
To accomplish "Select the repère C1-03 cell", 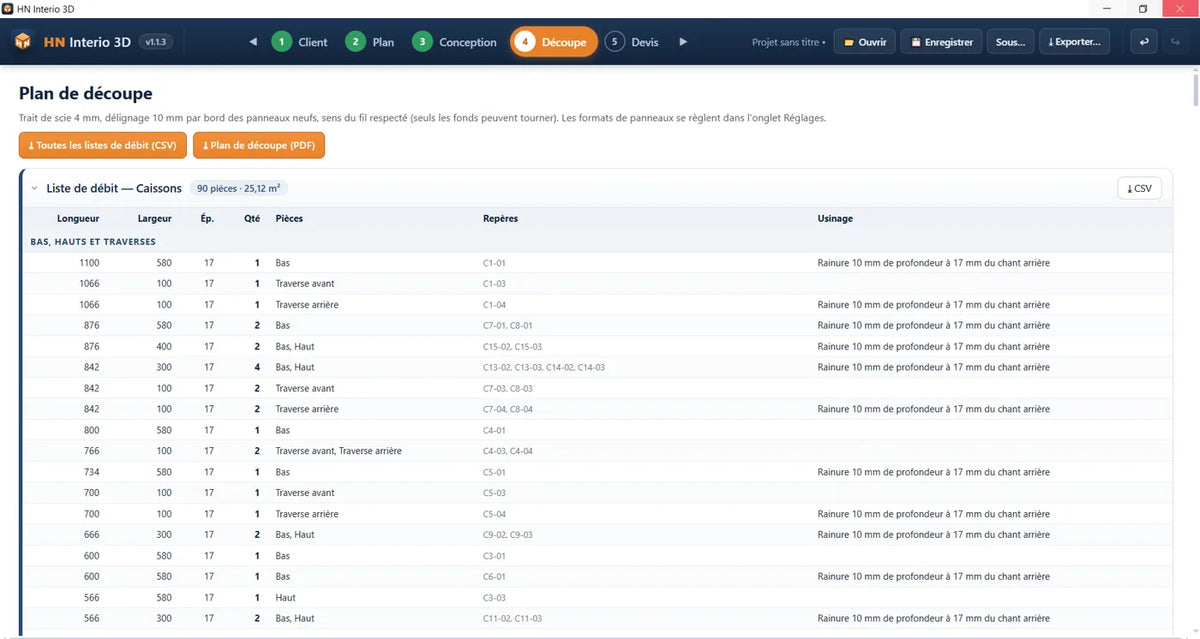I will point(494,284).
